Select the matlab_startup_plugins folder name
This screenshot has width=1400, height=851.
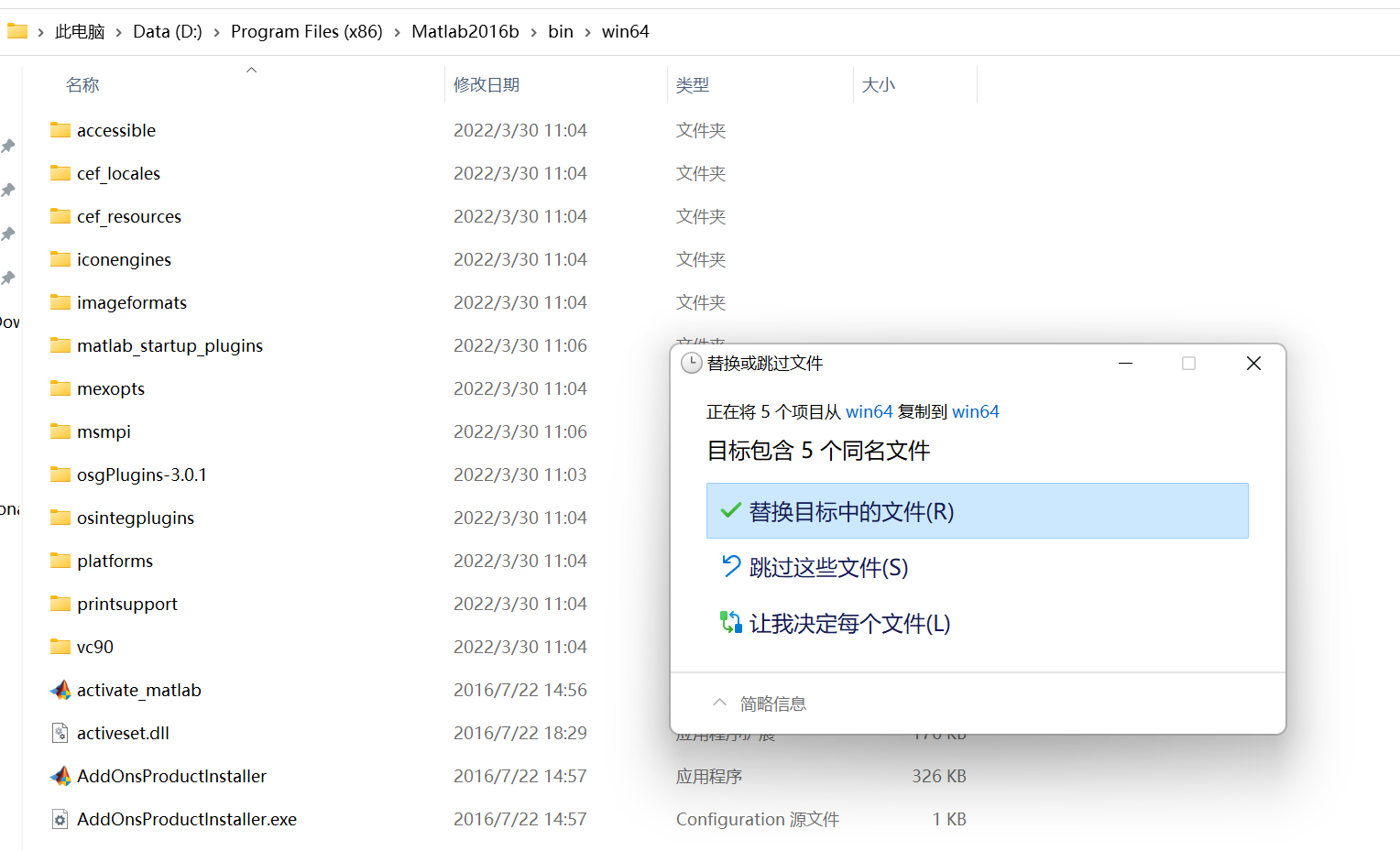(x=170, y=345)
